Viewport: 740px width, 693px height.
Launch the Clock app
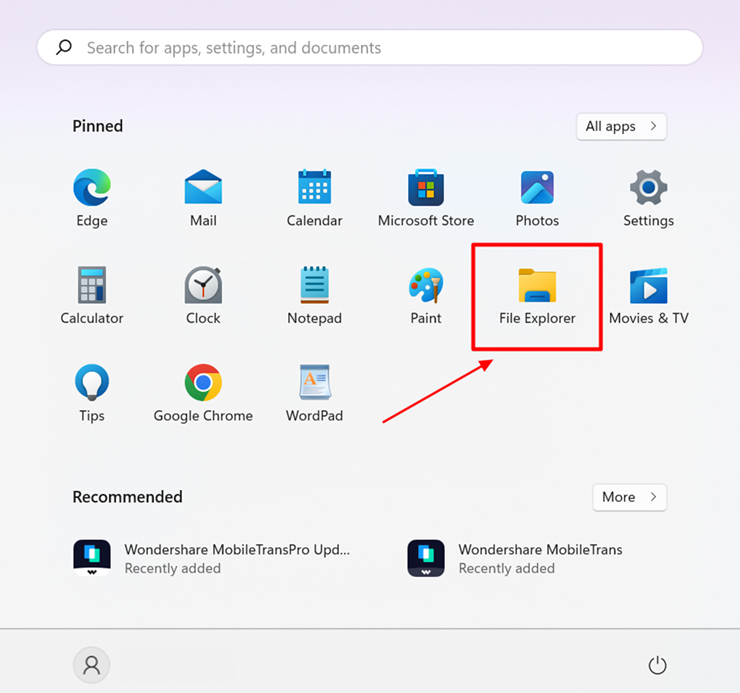203,296
